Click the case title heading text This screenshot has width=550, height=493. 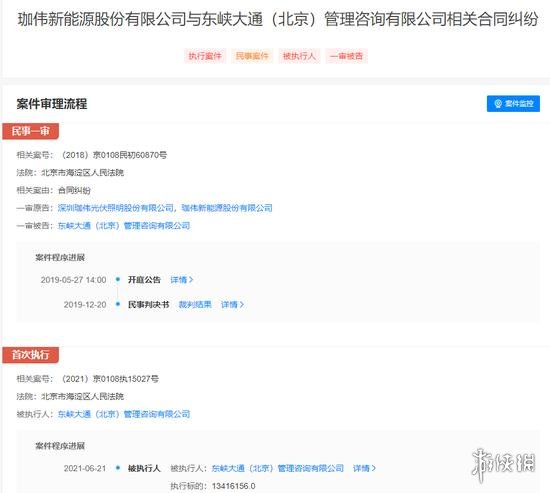coord(278,19)
